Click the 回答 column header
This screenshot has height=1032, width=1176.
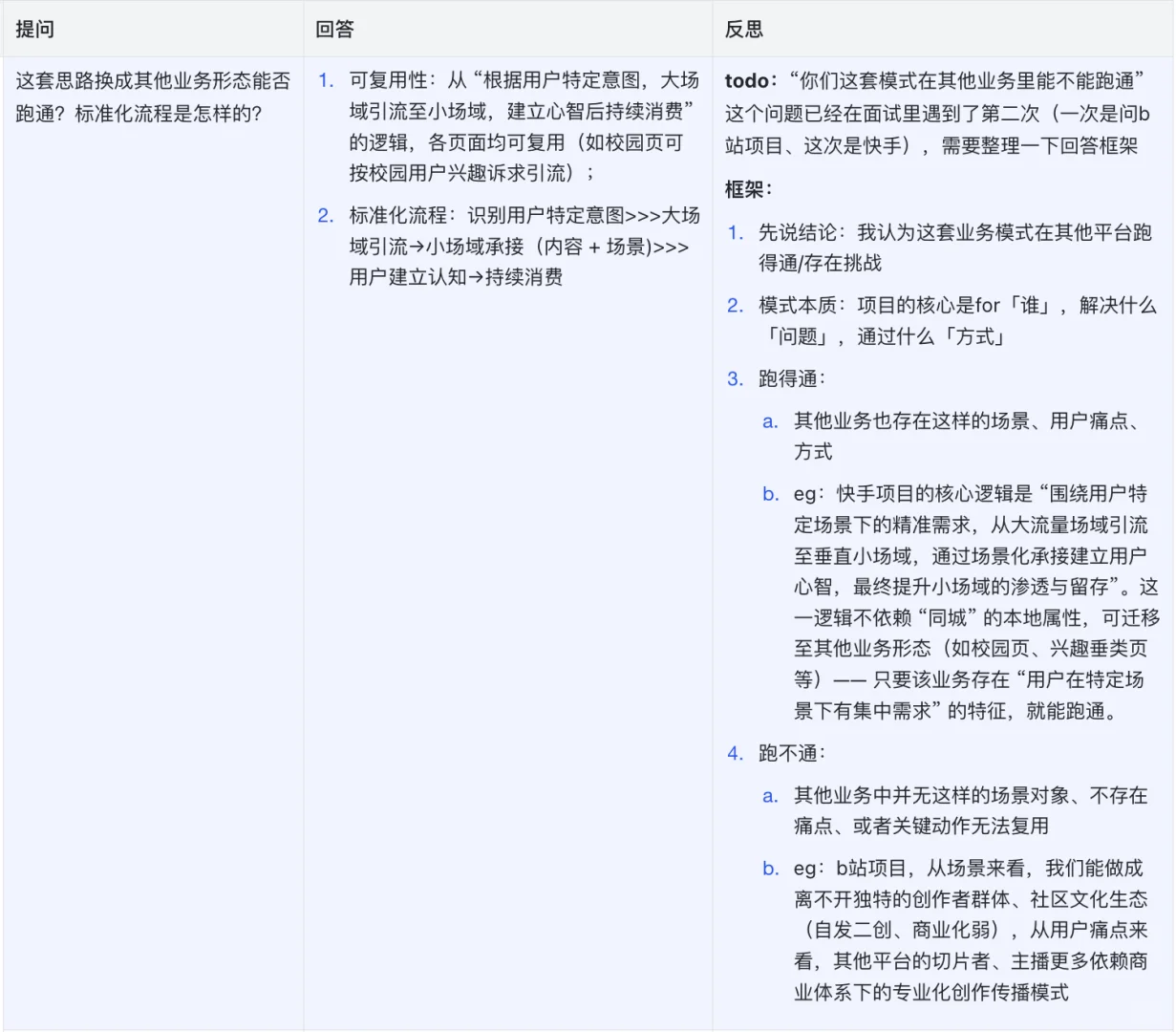(x=328, y=30)
